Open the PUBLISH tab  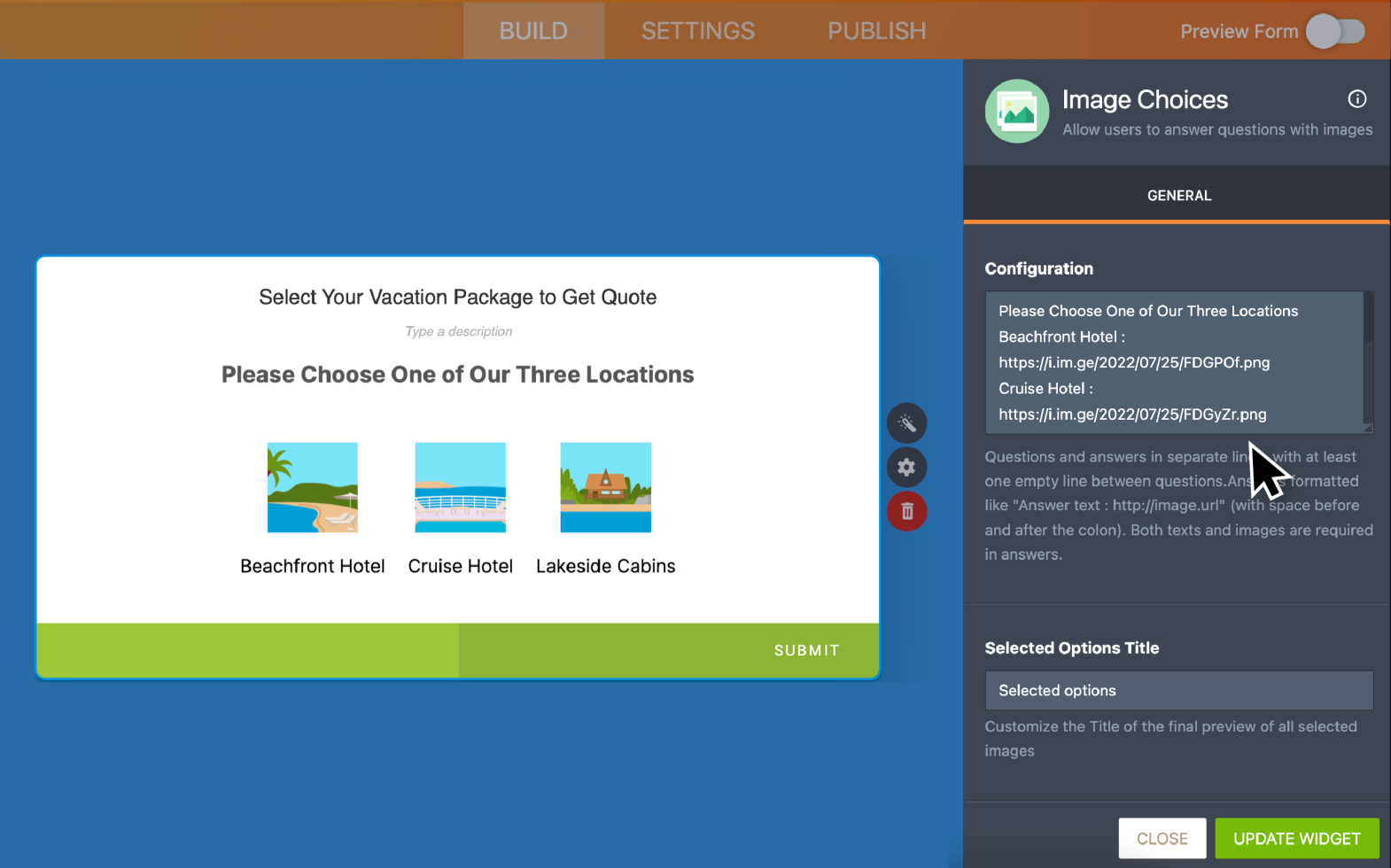tap(876, 31)
